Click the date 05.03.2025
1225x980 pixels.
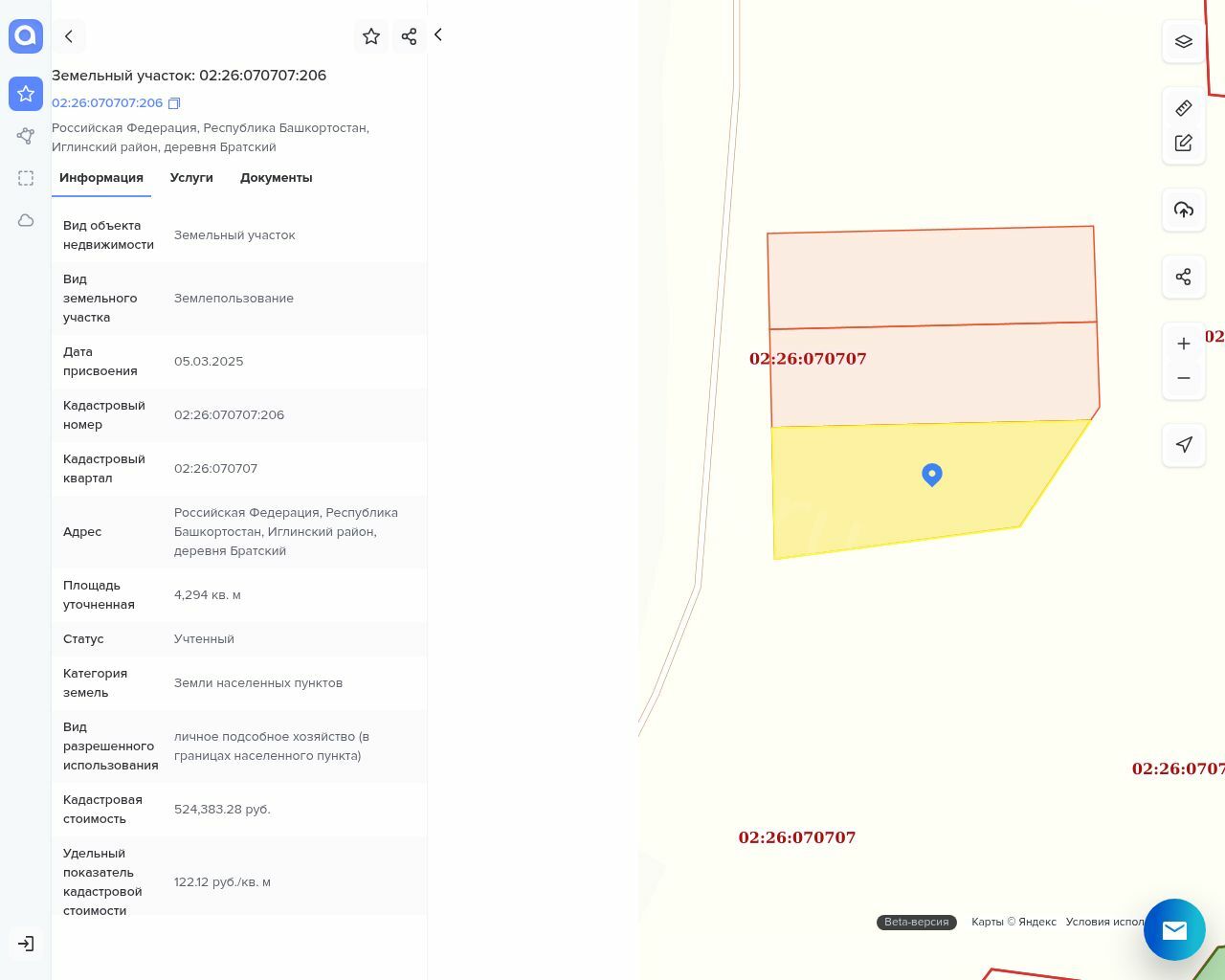(209, 362)
